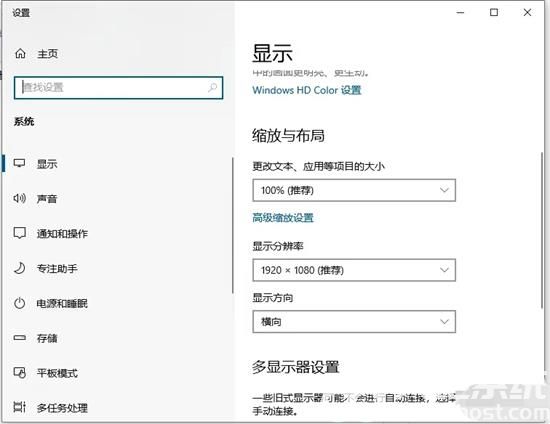Click the moon icon beside 专注助手
The width and height of the screenshot is (550, 424).
coord(20,268)
